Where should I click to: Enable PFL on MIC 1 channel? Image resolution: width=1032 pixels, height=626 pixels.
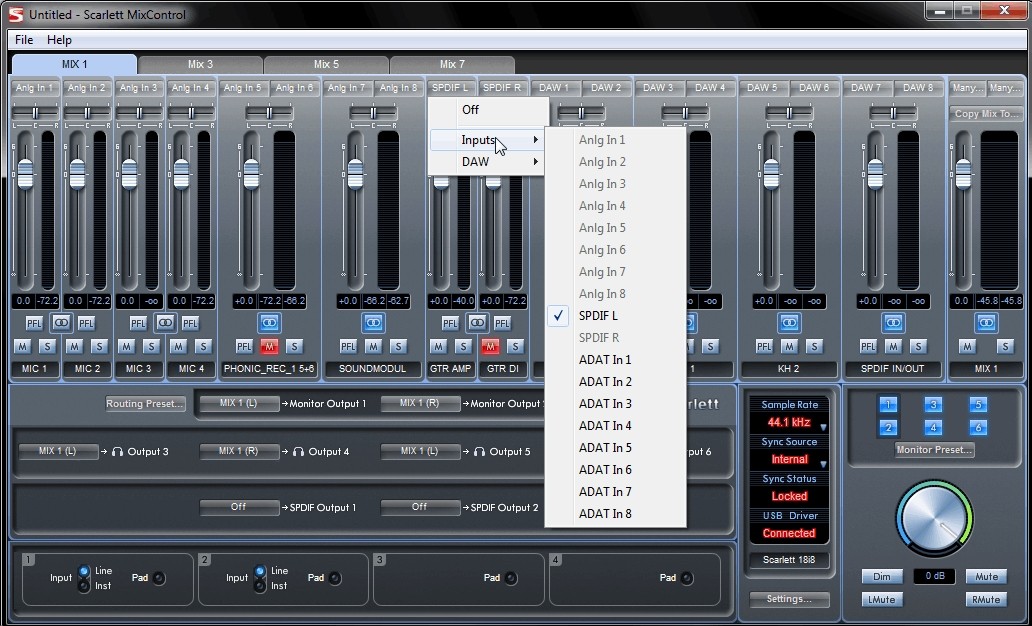tap(34, 323)
